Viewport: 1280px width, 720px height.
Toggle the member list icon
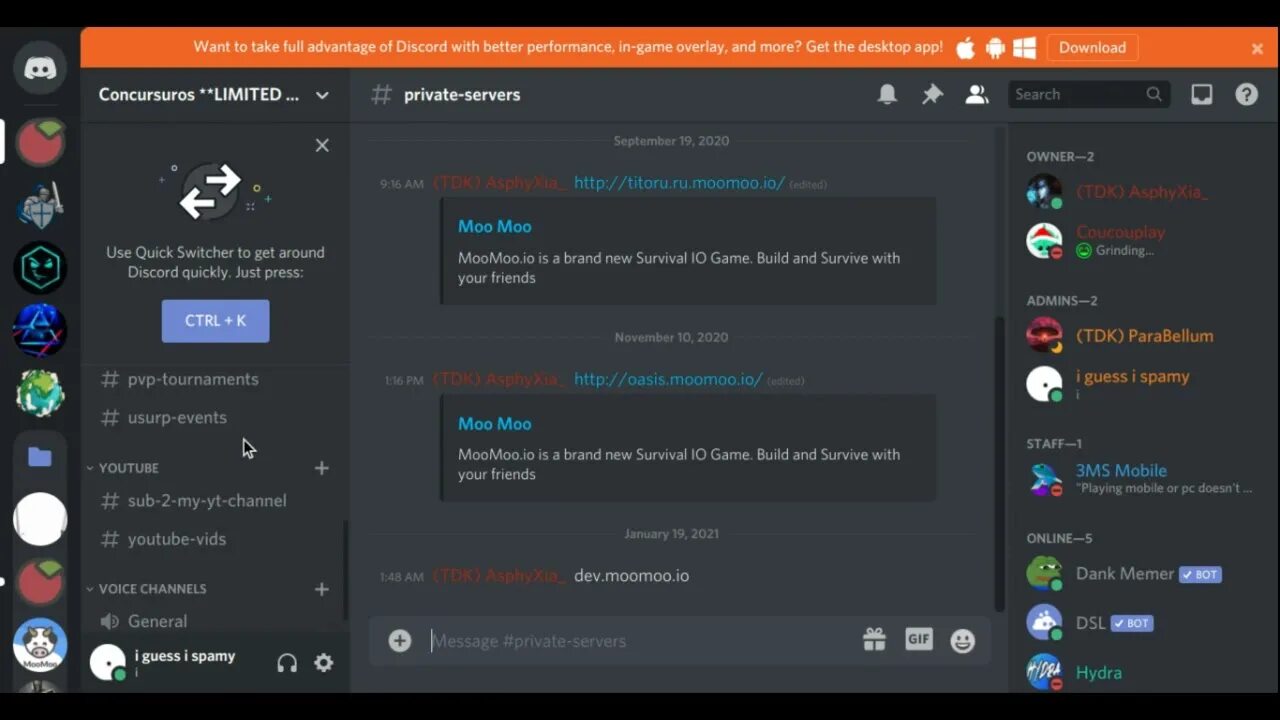[x=976, y=94]
